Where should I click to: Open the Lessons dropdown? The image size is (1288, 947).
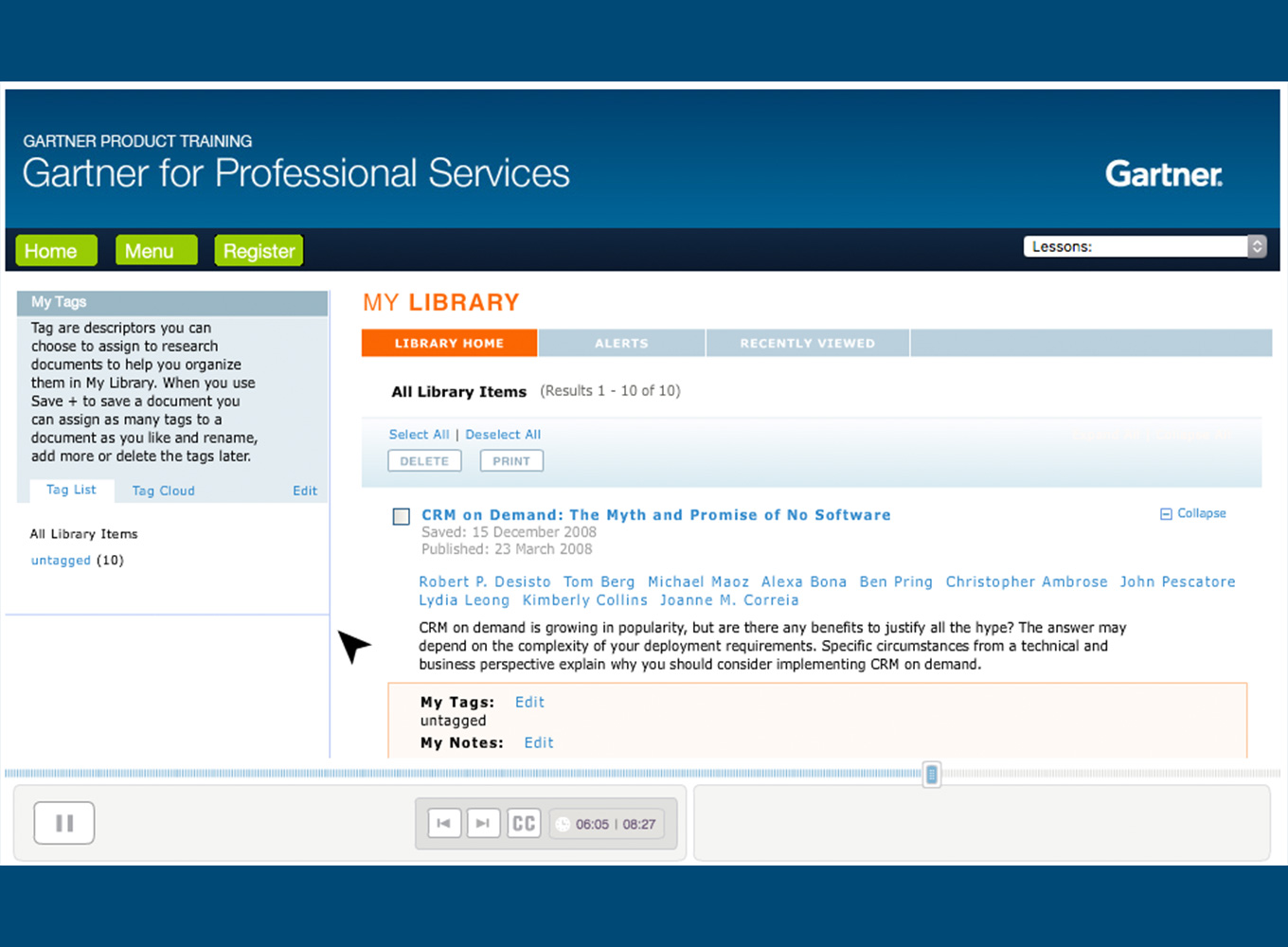pyautogui.click(x=1145, y=246)
